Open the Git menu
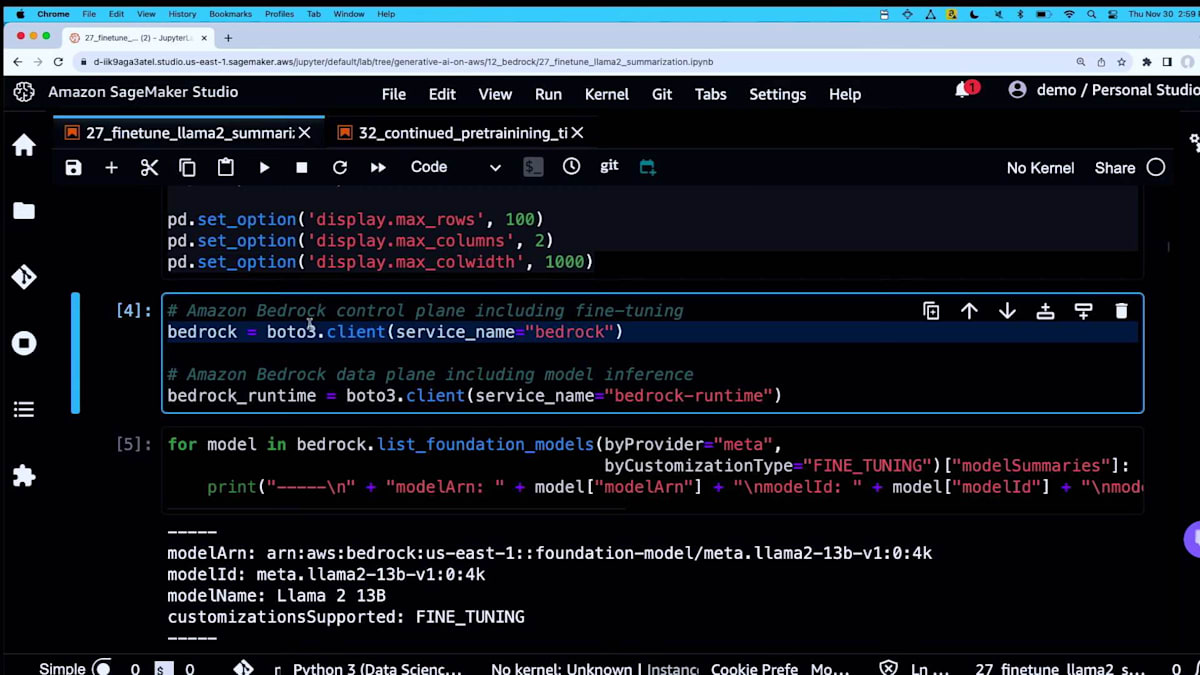The image size is (1200, 675). click(662, 94)
